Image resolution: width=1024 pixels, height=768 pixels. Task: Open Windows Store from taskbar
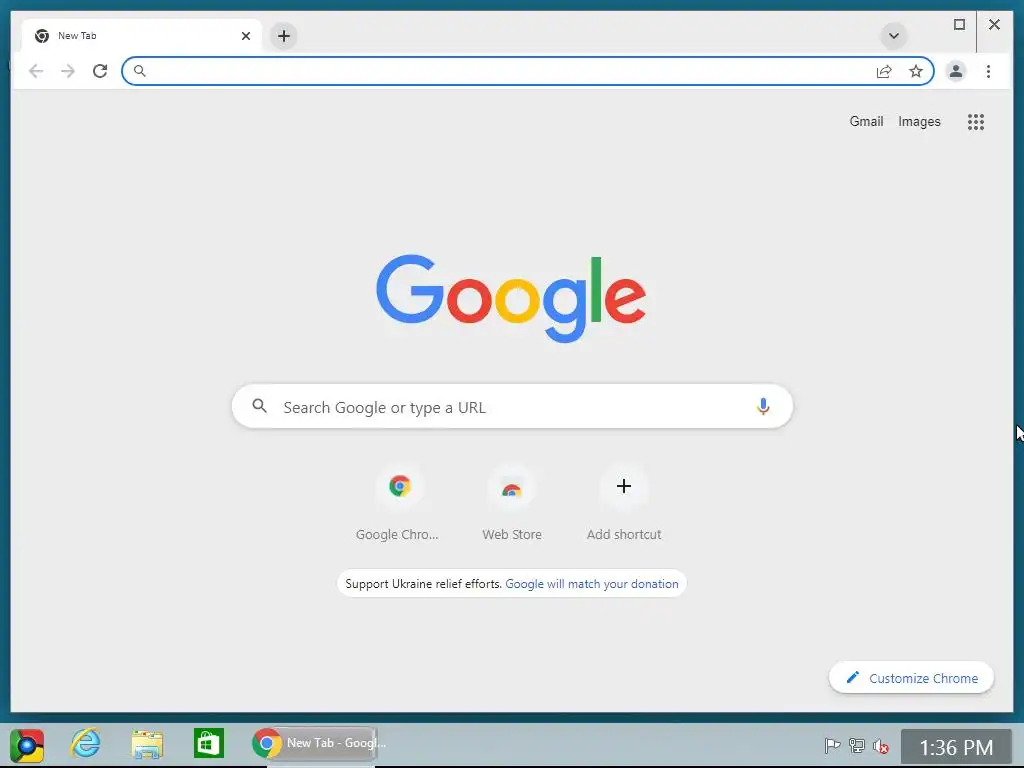(209, 743)
